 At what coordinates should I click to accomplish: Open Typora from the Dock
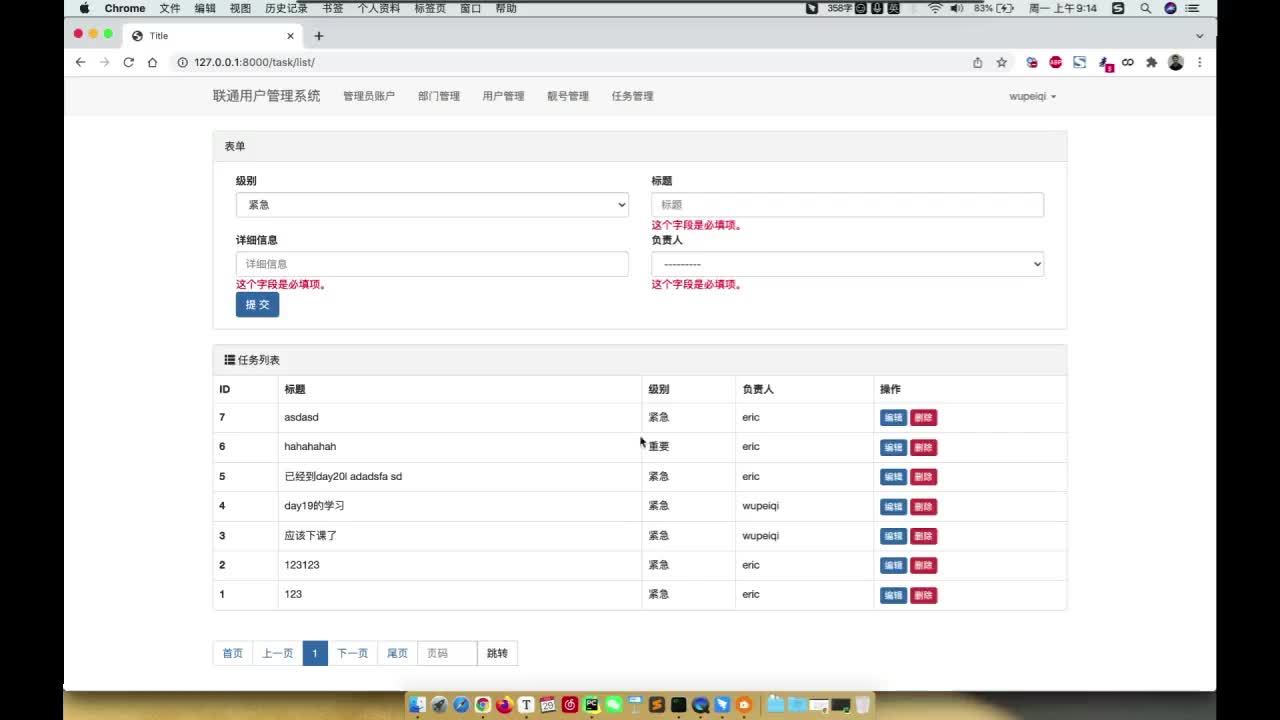pyautogui.click(x=526, y=705)
